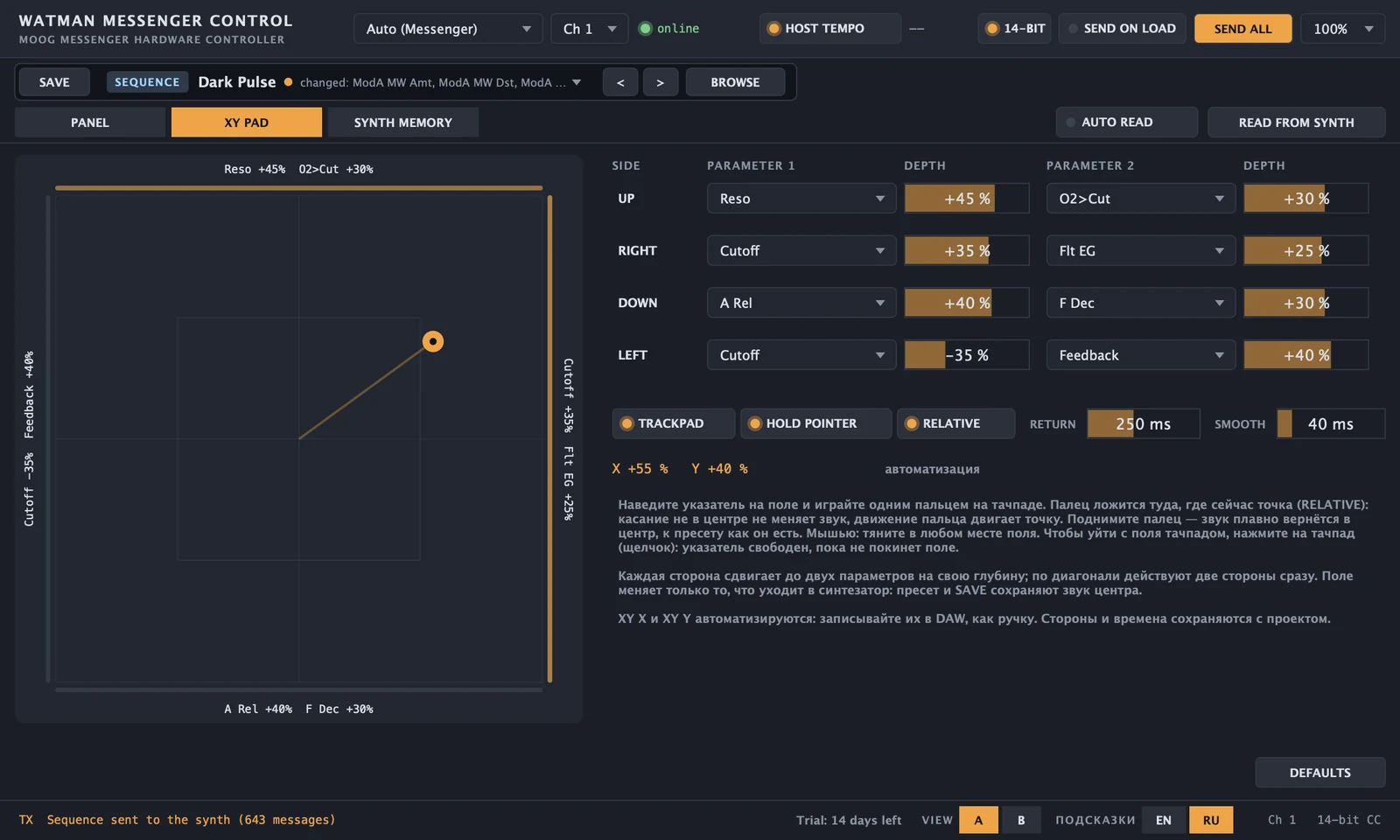
Task: Toggle TRACKPAD mode
Action: click(673, 423)
